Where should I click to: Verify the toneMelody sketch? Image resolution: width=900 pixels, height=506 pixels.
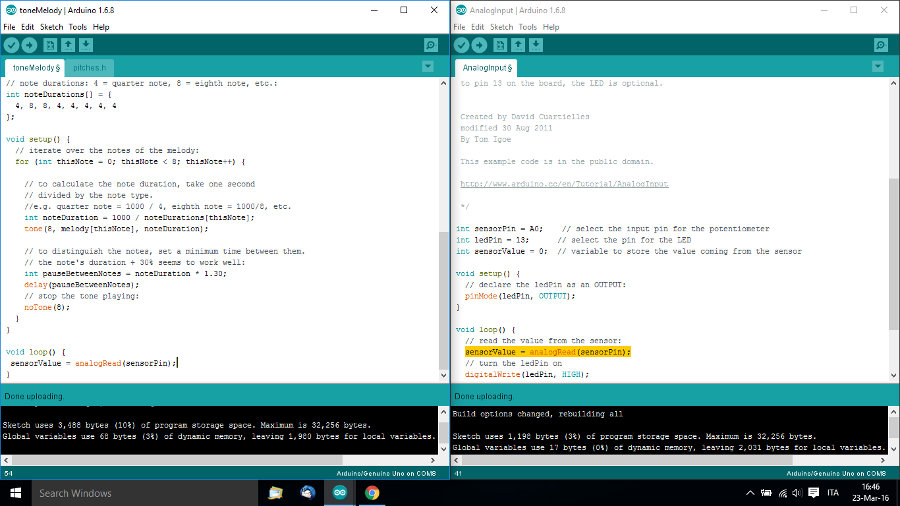[x=11, y=45]
